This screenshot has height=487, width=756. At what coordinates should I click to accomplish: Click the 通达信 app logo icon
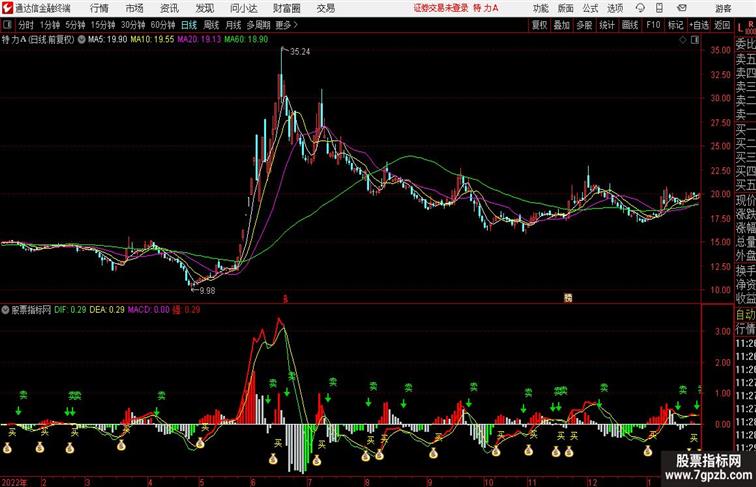7,8
